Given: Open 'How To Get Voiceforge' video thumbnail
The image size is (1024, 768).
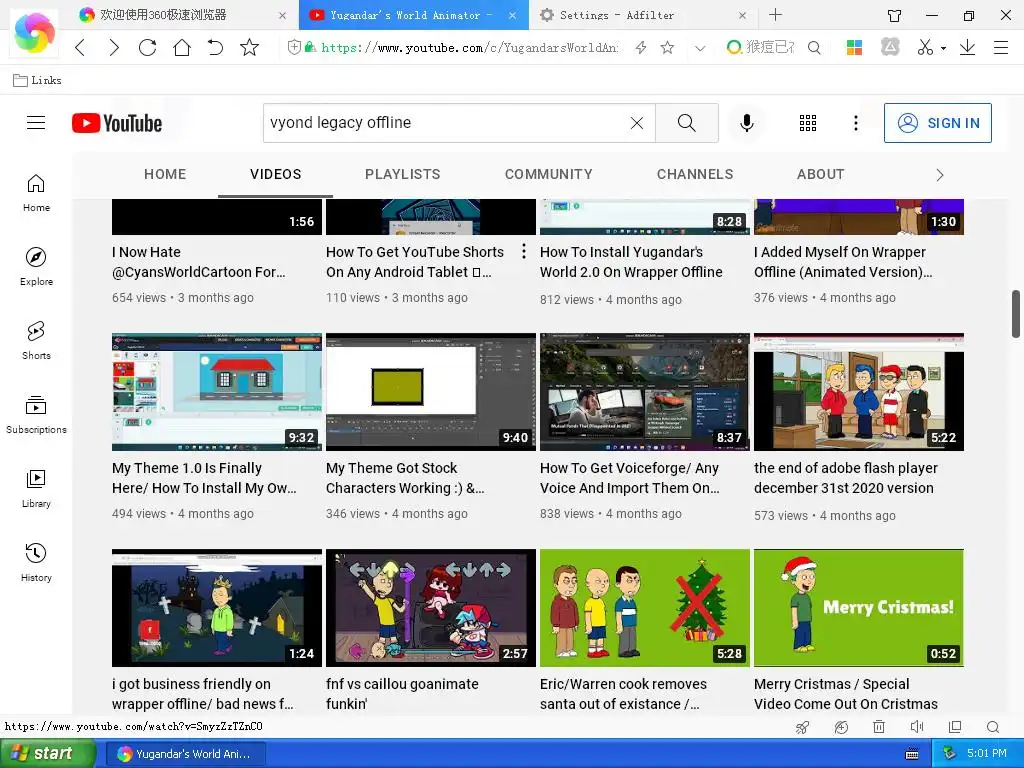Looking at the screenshot, I should click(x=645, y=392).
